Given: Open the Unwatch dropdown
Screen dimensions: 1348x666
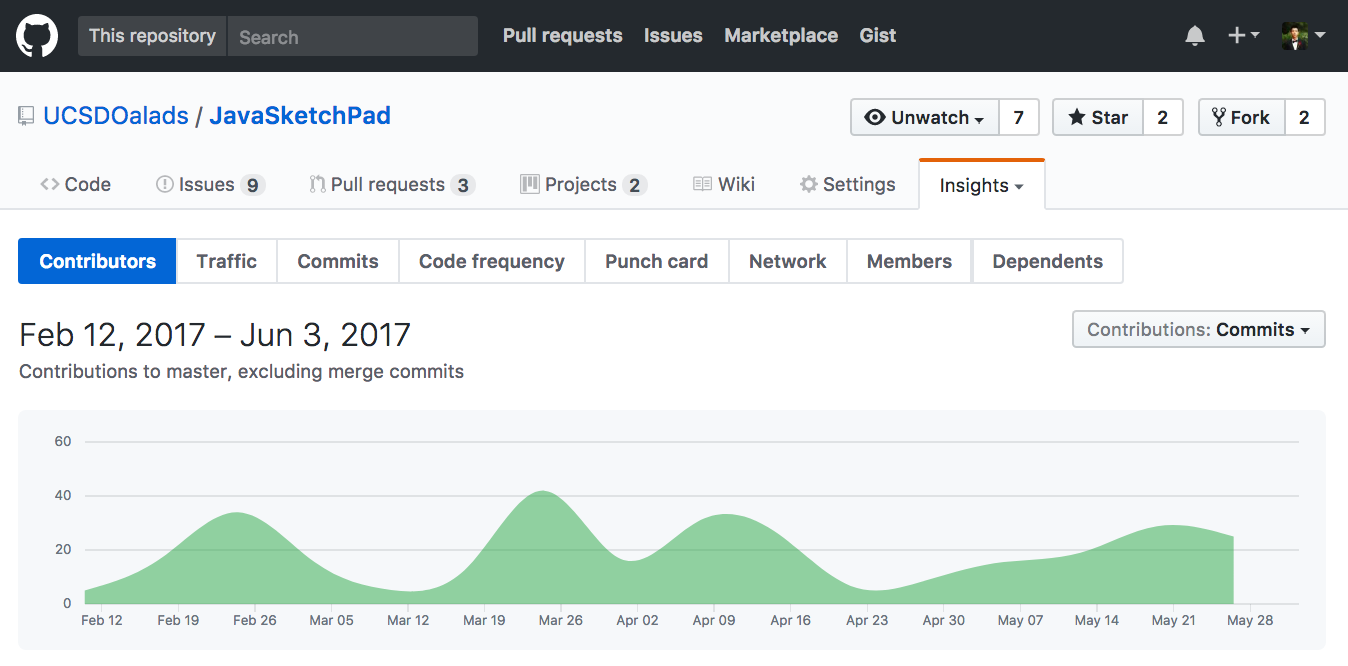Looking at the screenshot, I should [x=925, y=117].
